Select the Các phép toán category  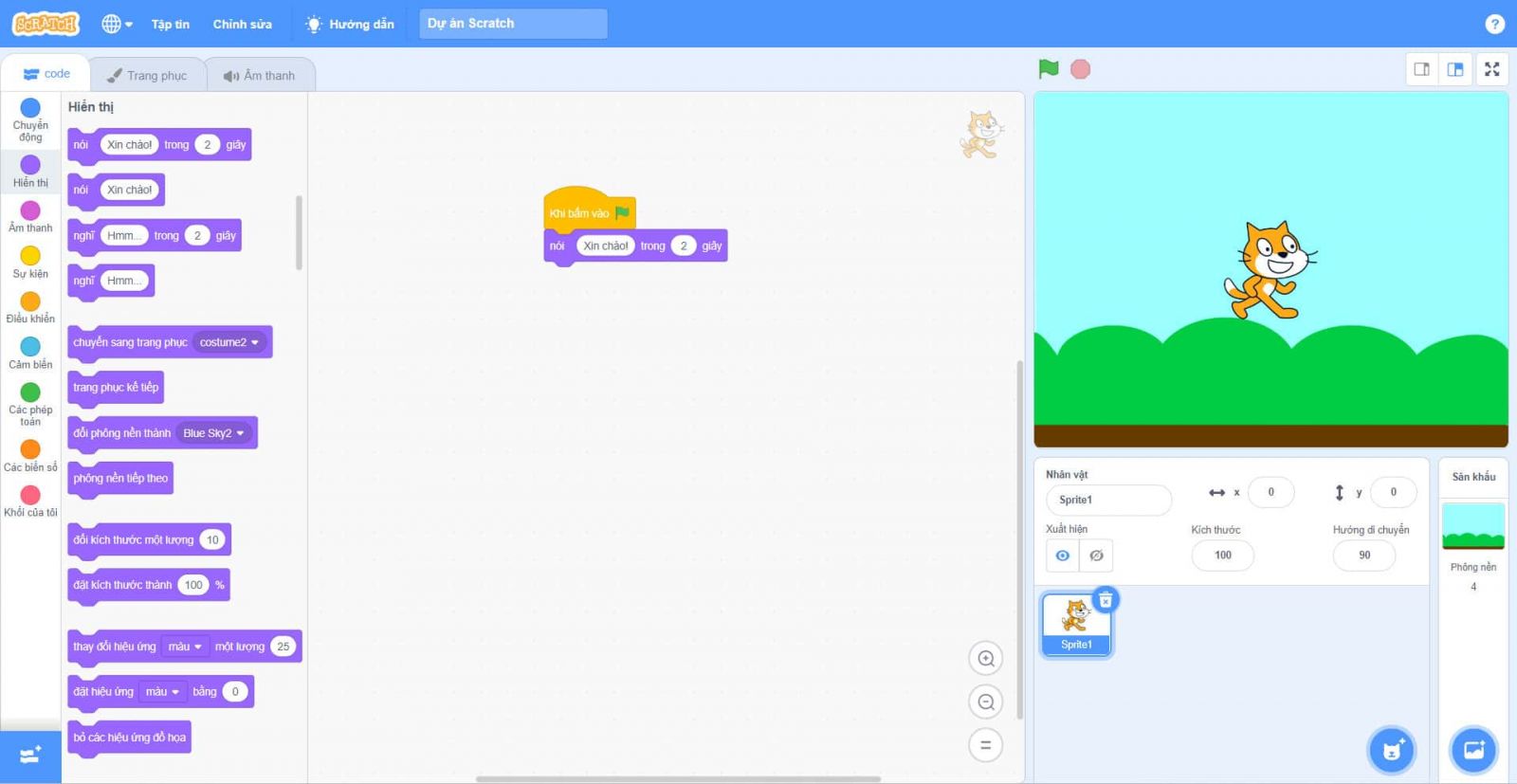[x=30, y=405]
